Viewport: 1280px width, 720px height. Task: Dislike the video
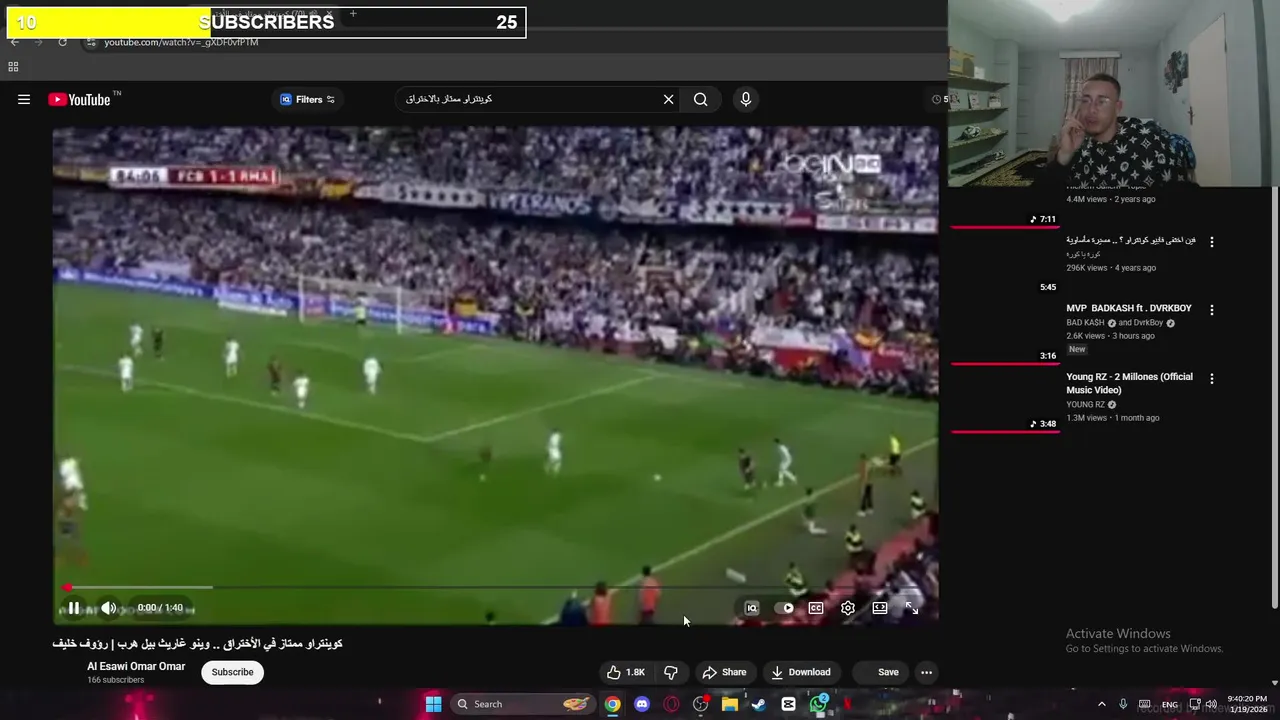pyautogui.click(x=671, y=672)
